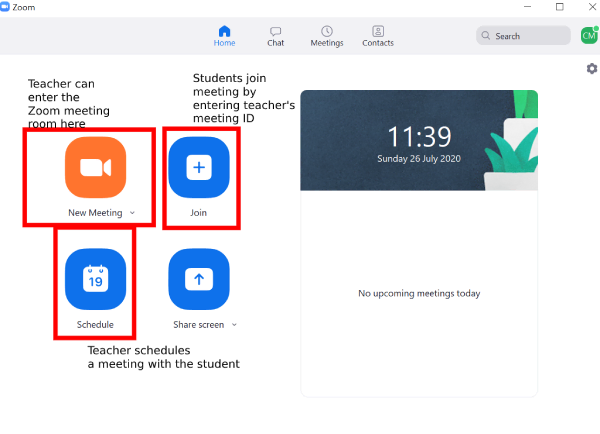Image resolution: width=600 pixels, height=434 pixels.
Task: Expand the Share screen options chevron
Action: [x=234, y=325]
